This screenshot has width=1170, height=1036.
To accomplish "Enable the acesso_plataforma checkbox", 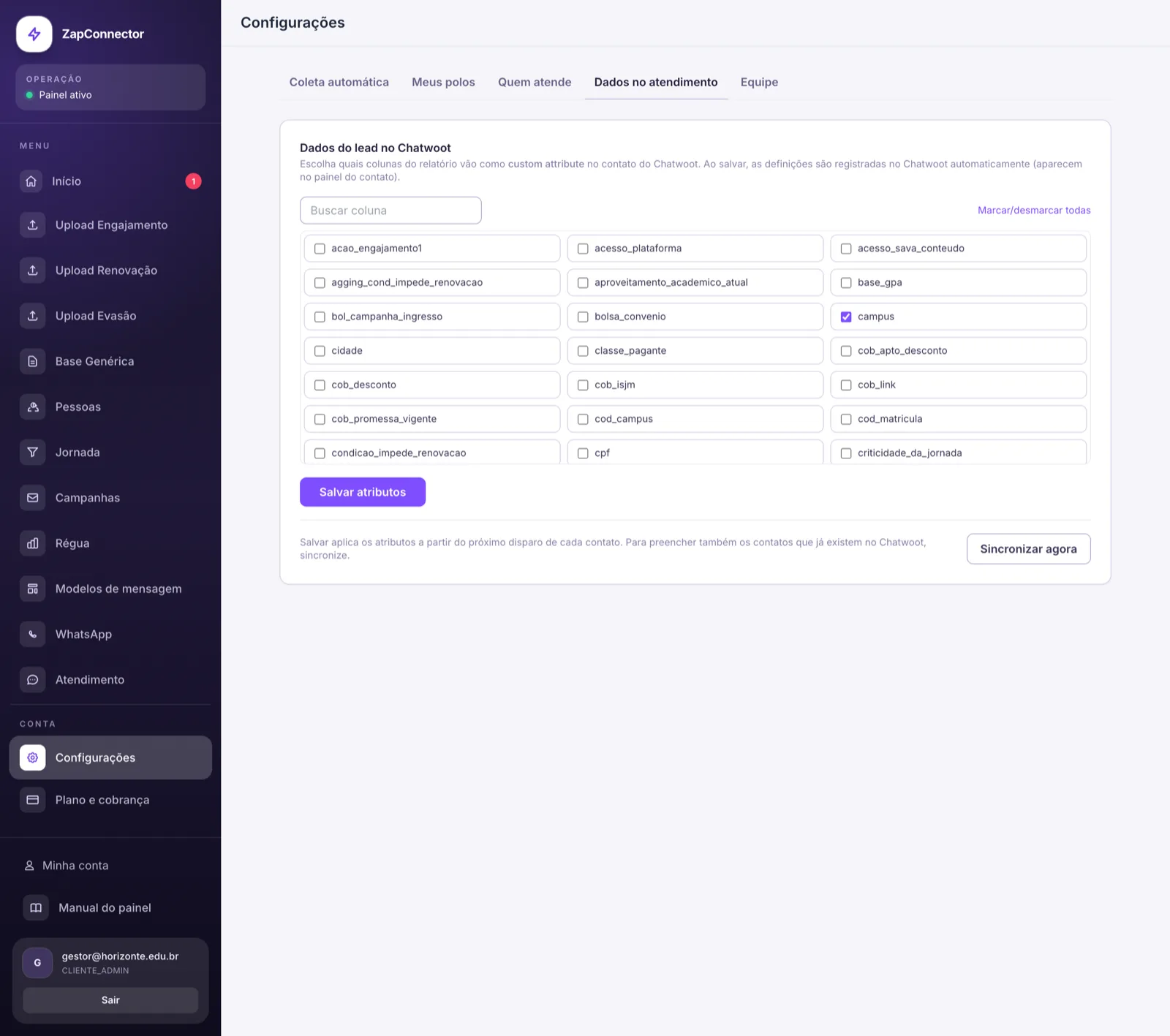I will pyautogui.click(x=583, y=249).
